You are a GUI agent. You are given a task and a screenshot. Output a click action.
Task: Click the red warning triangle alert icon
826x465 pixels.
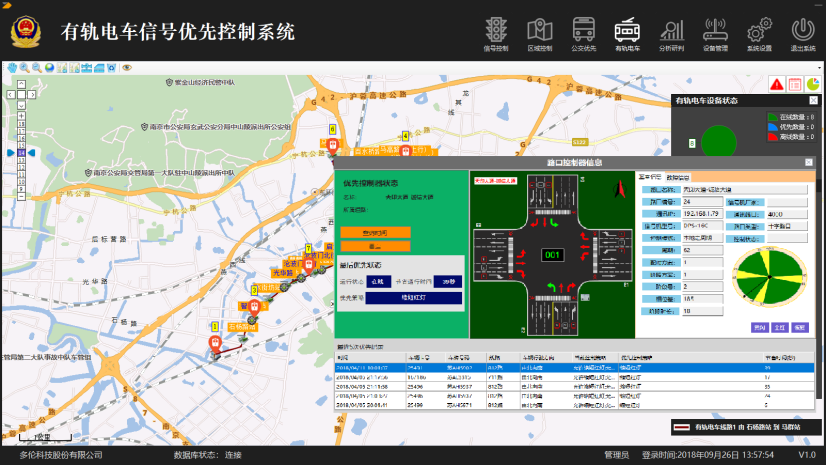(776, 84)
